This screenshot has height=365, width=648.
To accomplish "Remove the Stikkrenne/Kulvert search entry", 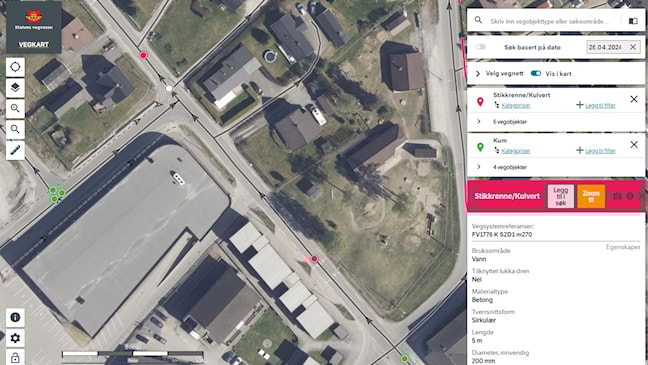I will (634, 99).
